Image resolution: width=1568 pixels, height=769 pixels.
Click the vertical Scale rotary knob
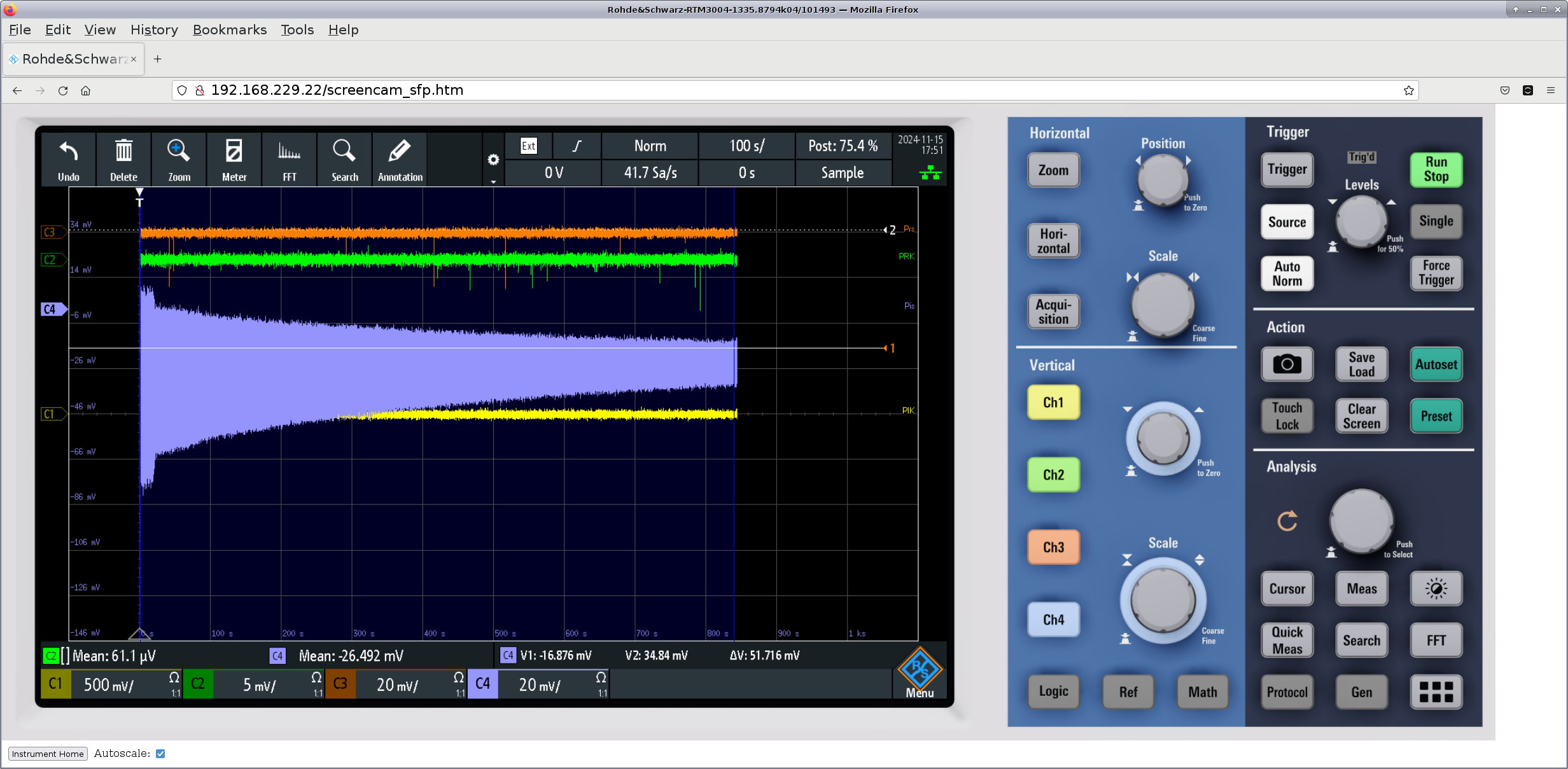tap(1163, 601)
